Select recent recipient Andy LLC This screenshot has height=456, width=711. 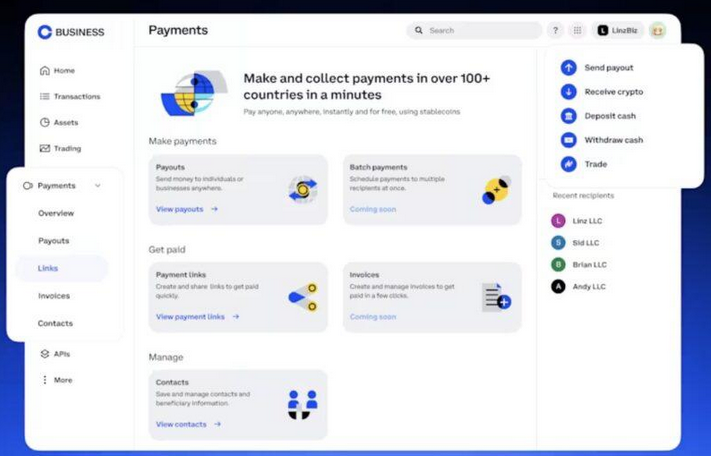[579, 286]
